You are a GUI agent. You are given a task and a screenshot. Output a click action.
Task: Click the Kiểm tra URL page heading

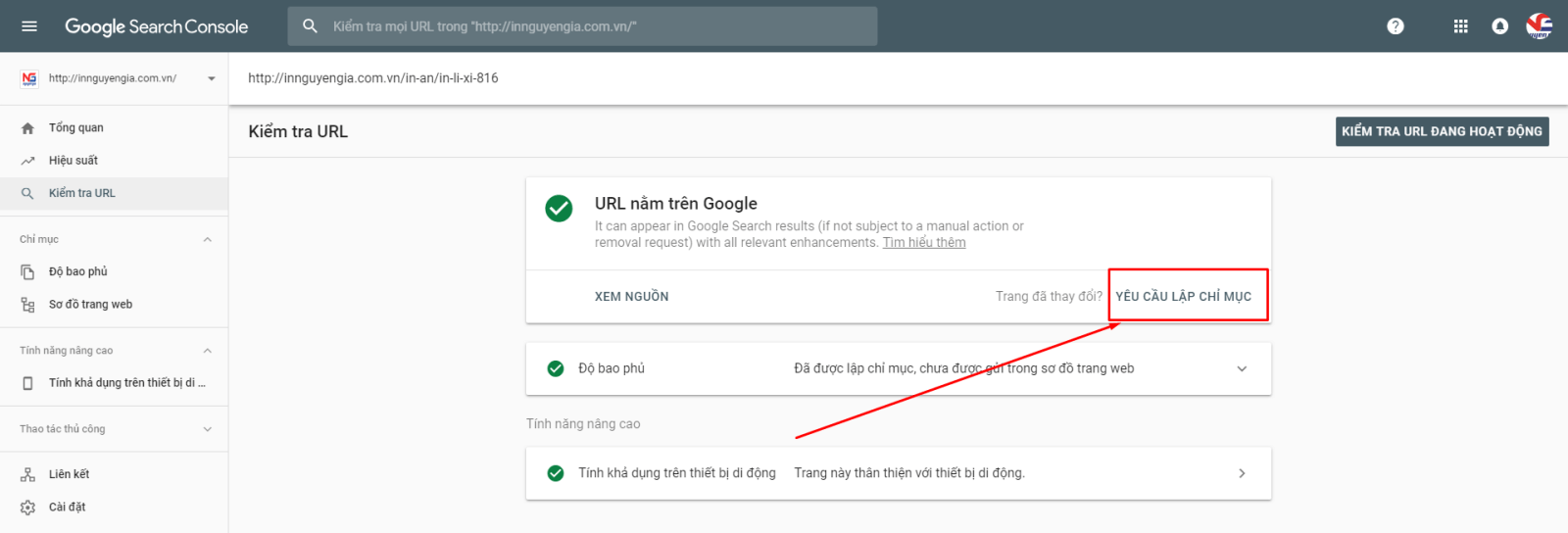point(298,132)
